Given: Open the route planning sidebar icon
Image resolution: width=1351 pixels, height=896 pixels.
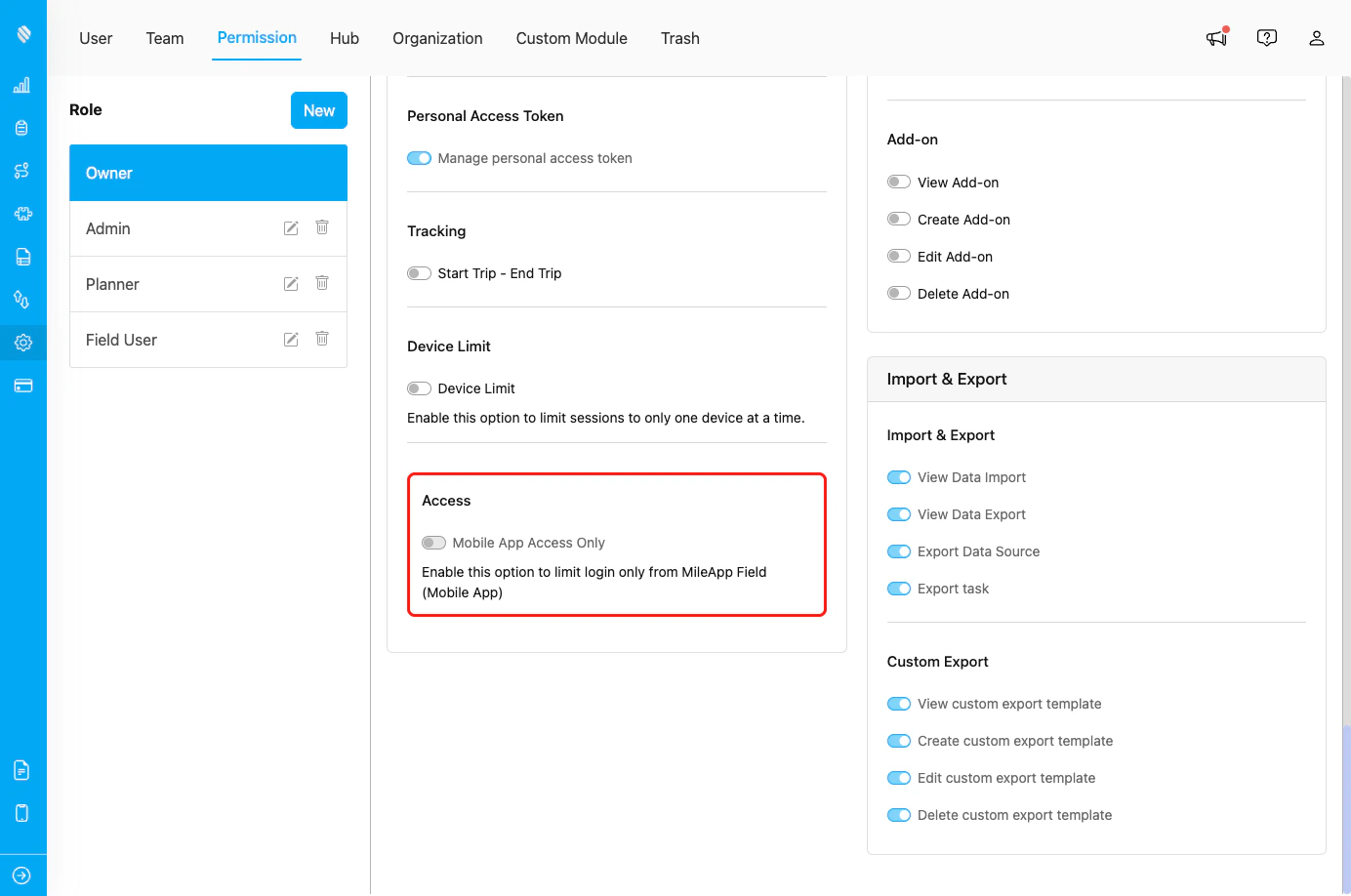Looking at the screenshot, I should pyautogui.click(x=22, y=170).
